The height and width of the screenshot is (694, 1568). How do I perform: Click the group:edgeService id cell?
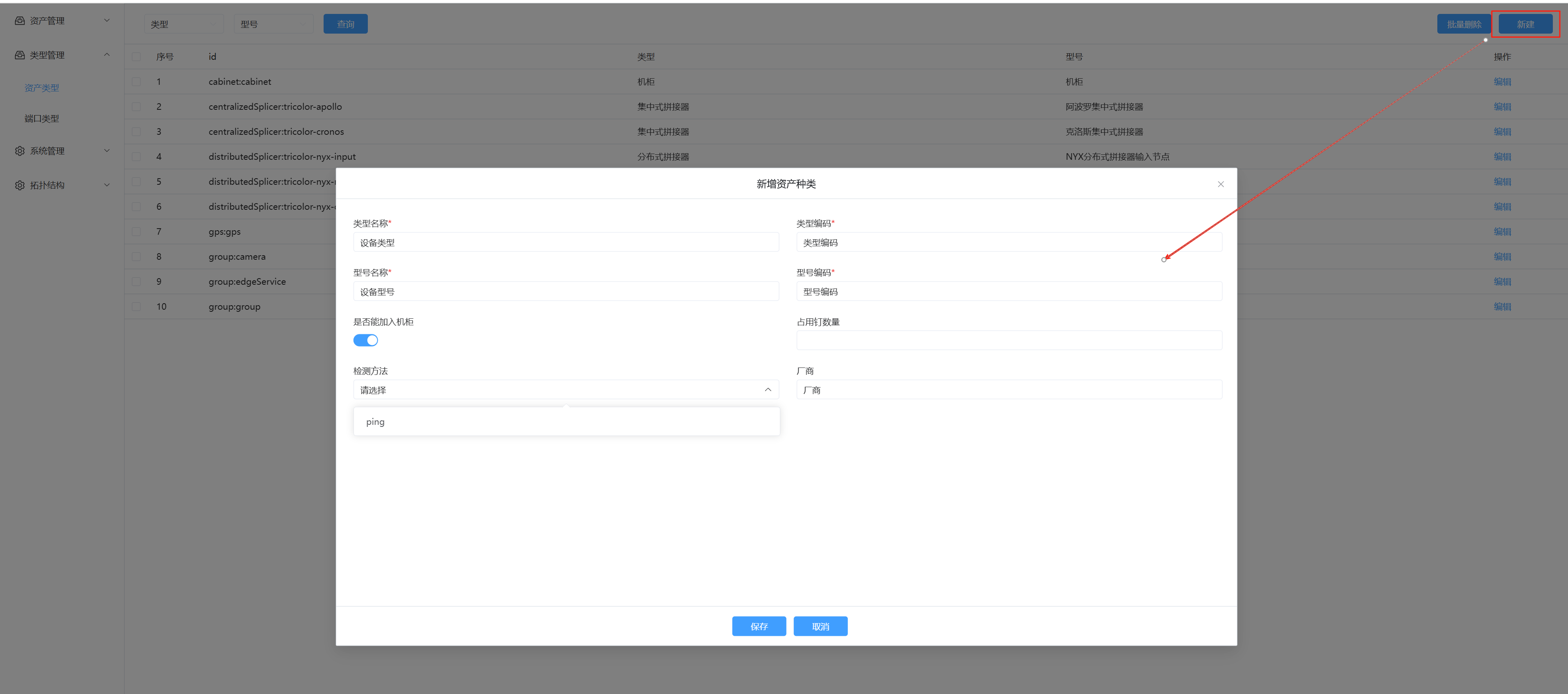[247, 282]
